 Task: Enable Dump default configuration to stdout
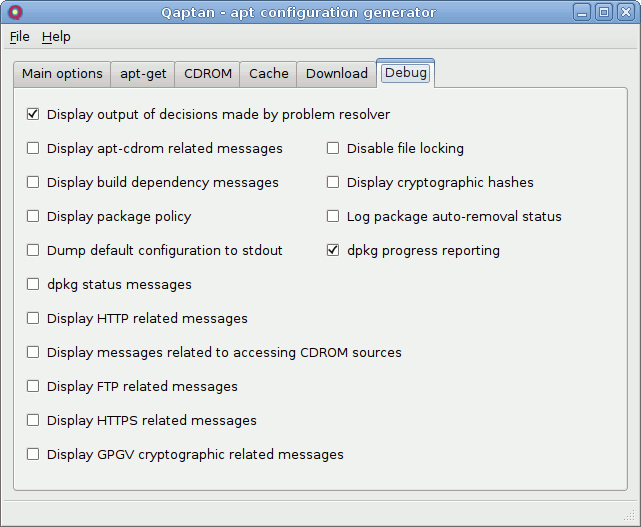tap(33, 250)
